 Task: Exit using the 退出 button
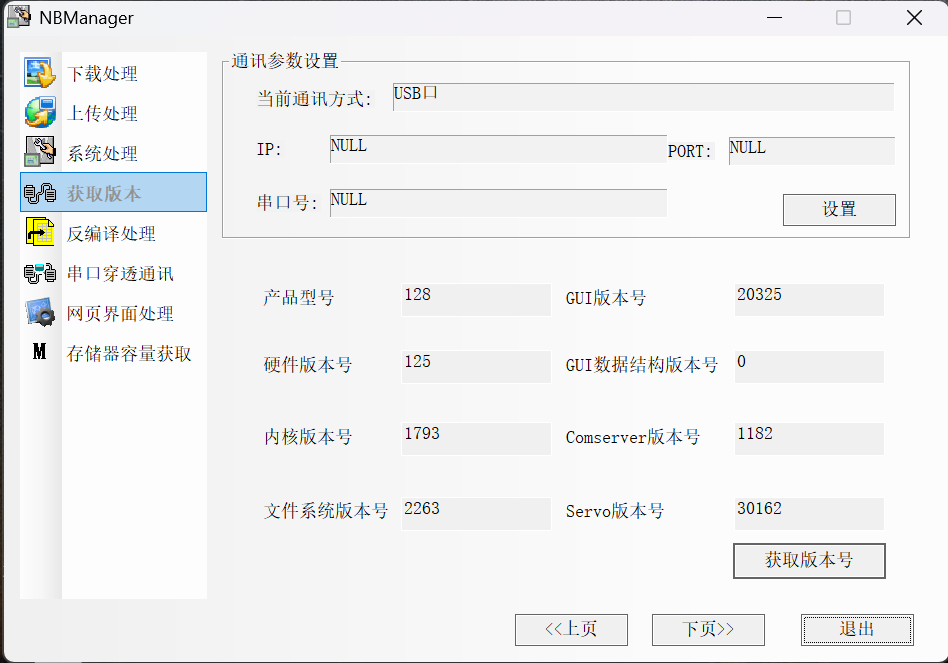(857, 630)
